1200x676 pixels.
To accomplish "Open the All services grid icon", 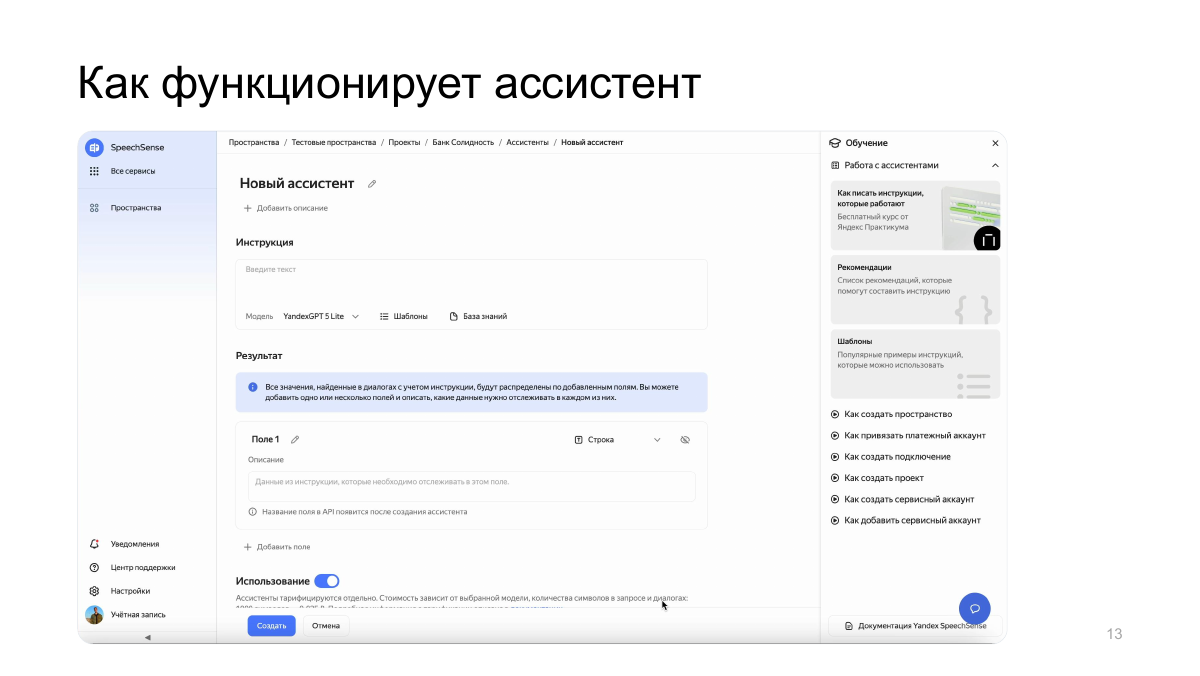I will point(94,171).
